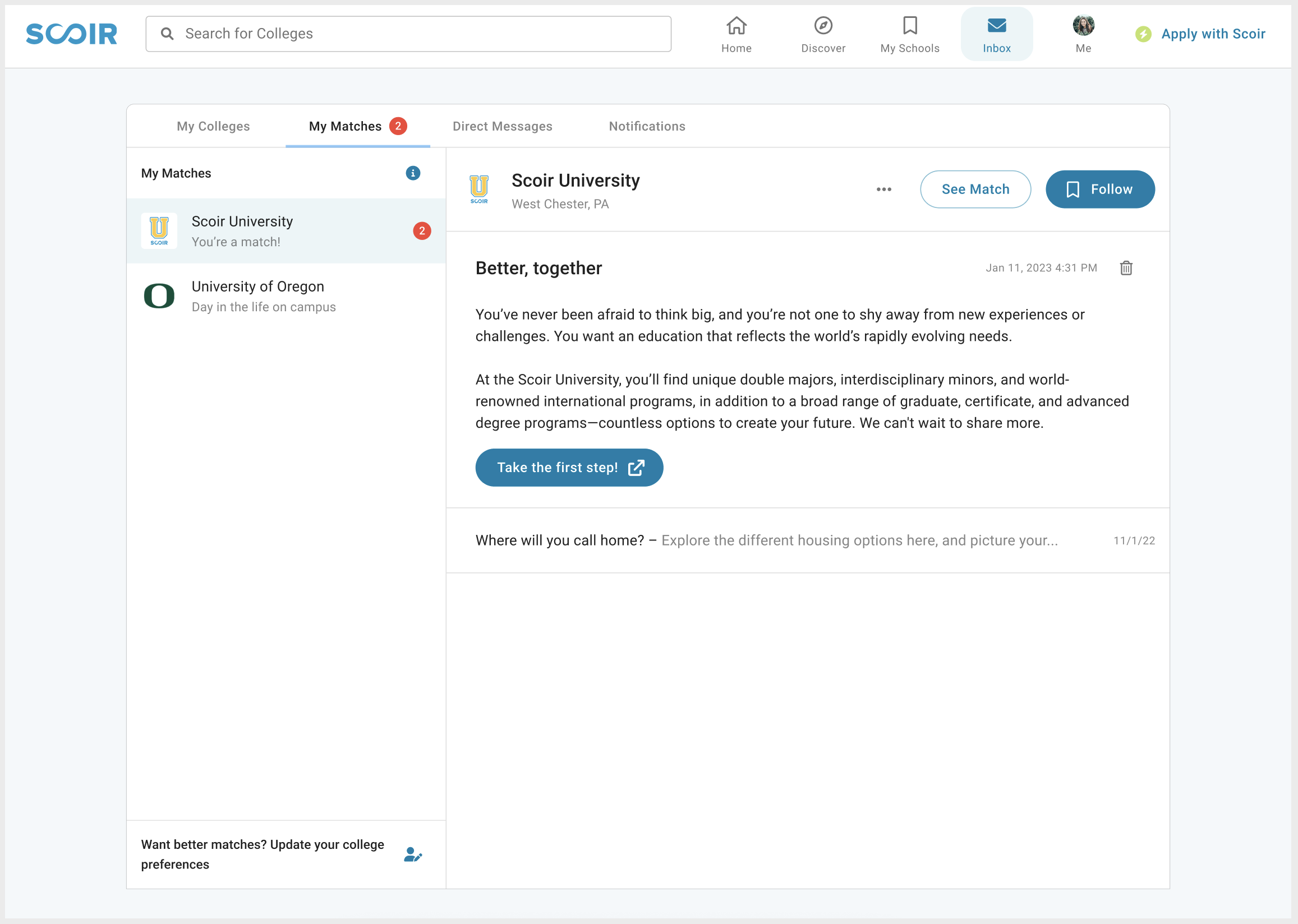
Task: Click the update college preferences icon
Action: 412,854
